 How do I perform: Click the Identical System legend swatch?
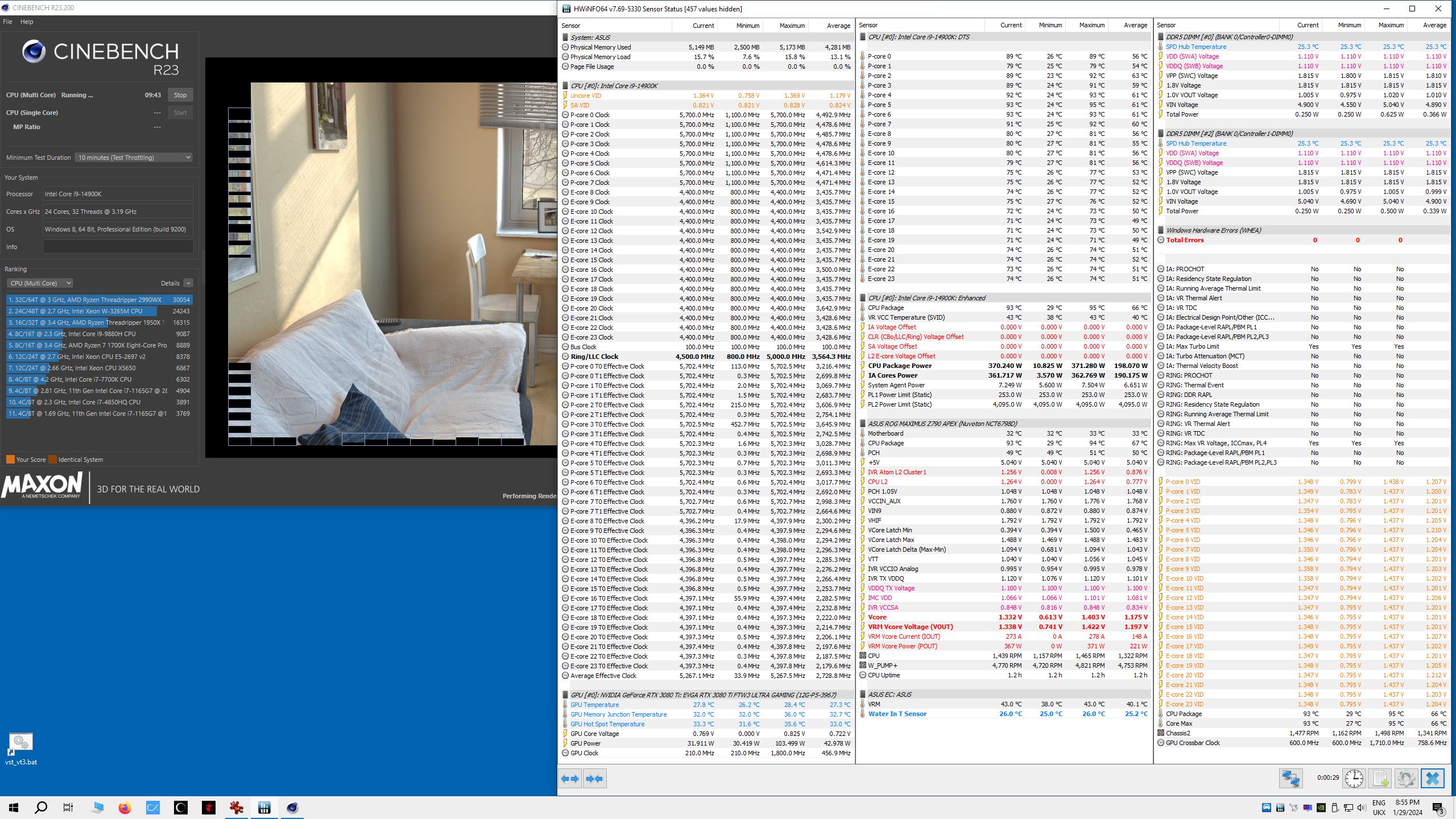tap(53, 460)
